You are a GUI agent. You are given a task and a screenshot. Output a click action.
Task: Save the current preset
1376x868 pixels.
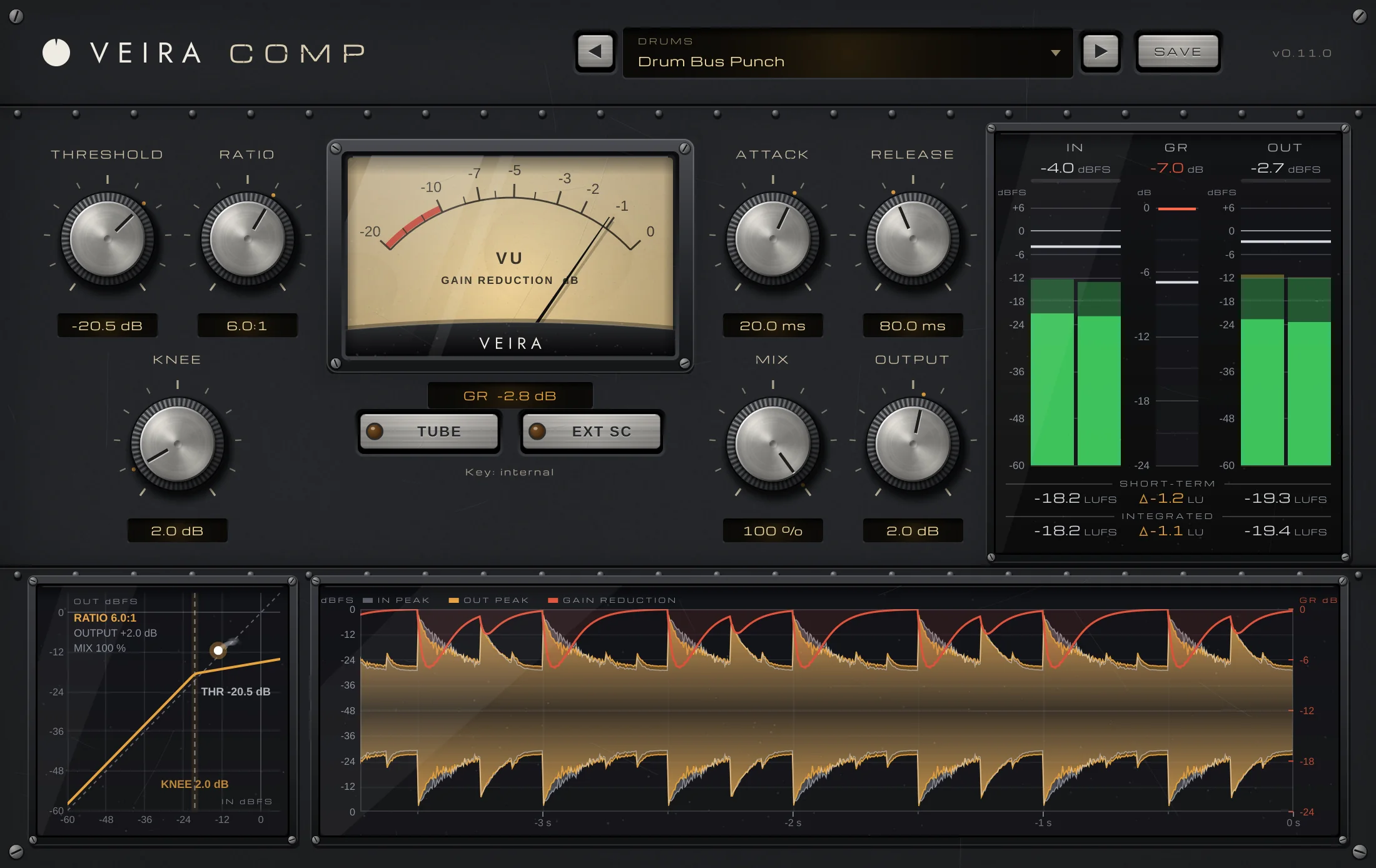click(1178, 52)
